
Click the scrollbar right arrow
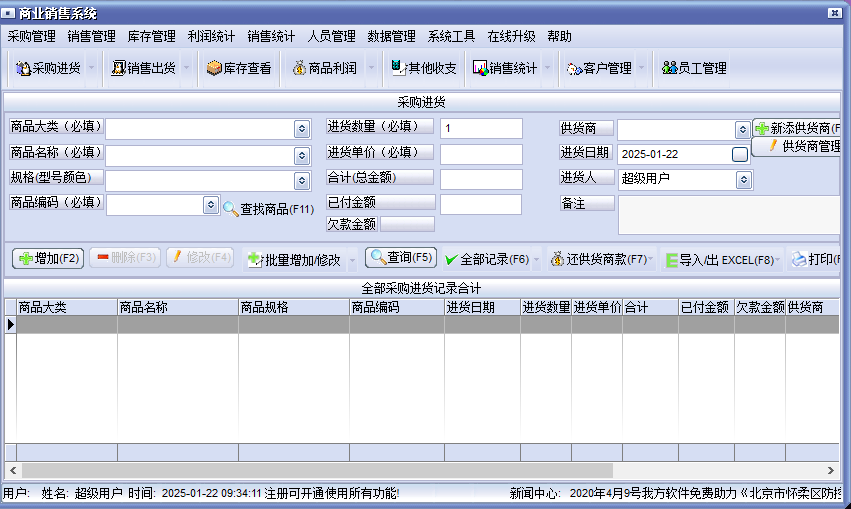pyautogui.click(x=831, y=470)
